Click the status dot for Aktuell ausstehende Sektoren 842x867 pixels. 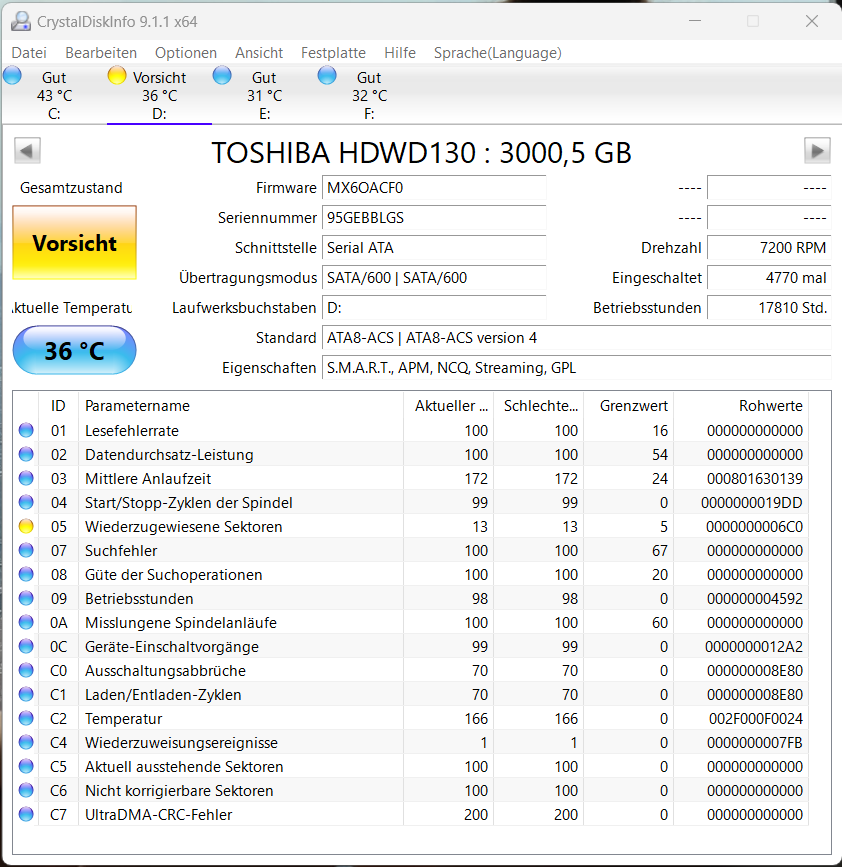(26, 766)
